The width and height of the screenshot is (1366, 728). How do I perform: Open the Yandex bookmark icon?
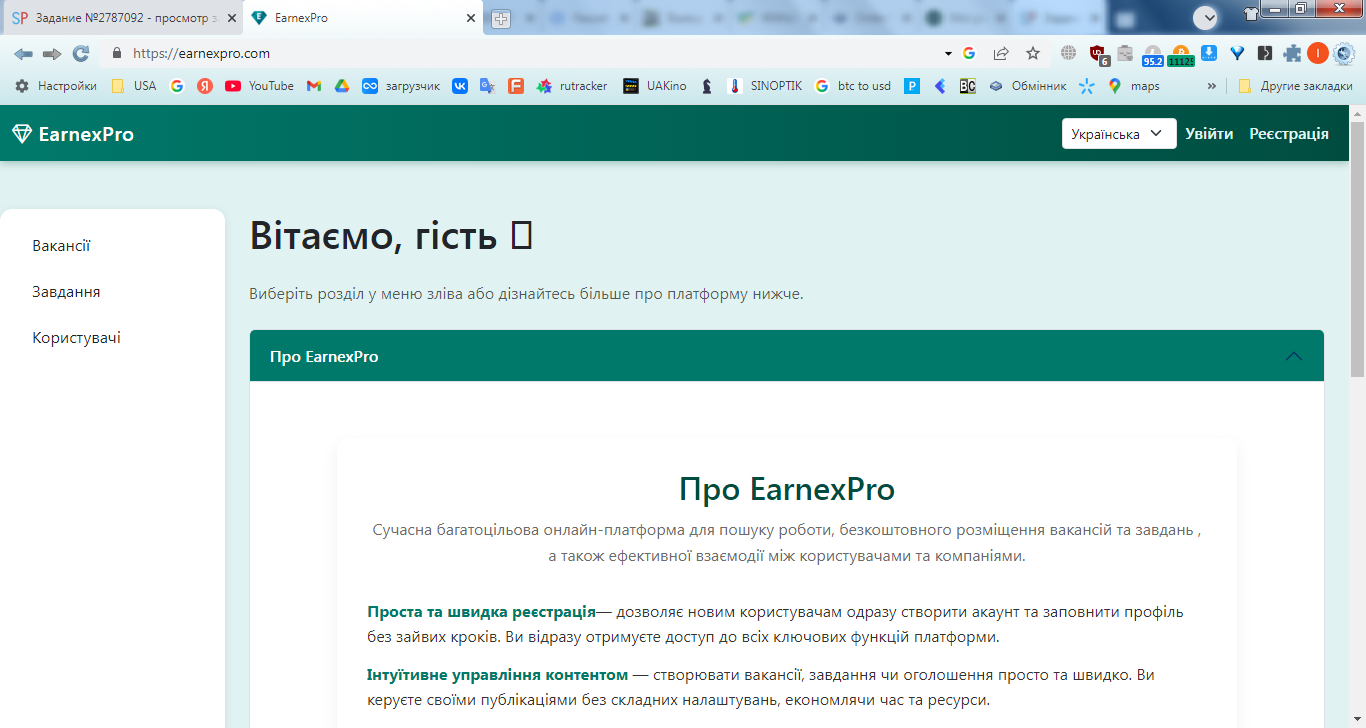(205, 86)
